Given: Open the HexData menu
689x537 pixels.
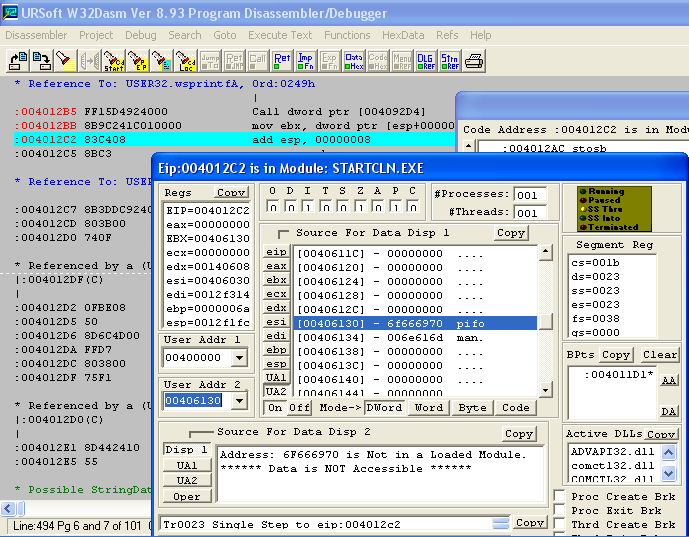Looking at the screenshot, I should coord(403,35).
